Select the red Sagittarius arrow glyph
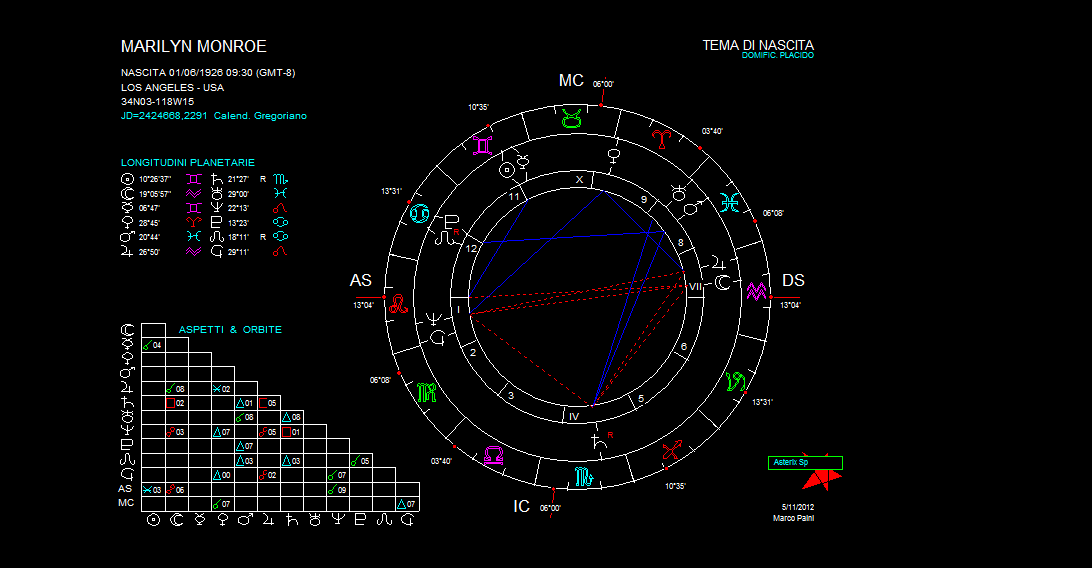Viewport: 1092px width, 569px height. (671, 451)
